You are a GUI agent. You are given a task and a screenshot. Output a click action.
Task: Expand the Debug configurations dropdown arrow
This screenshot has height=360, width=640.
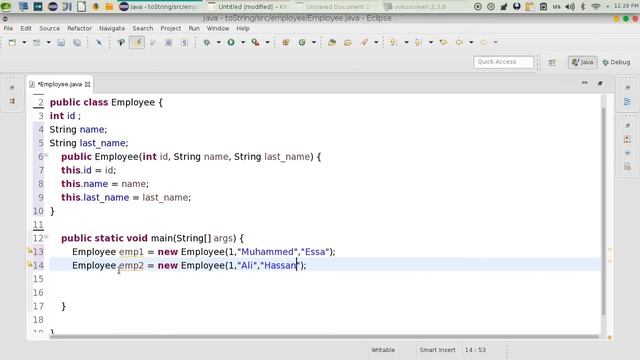(218, 42)
